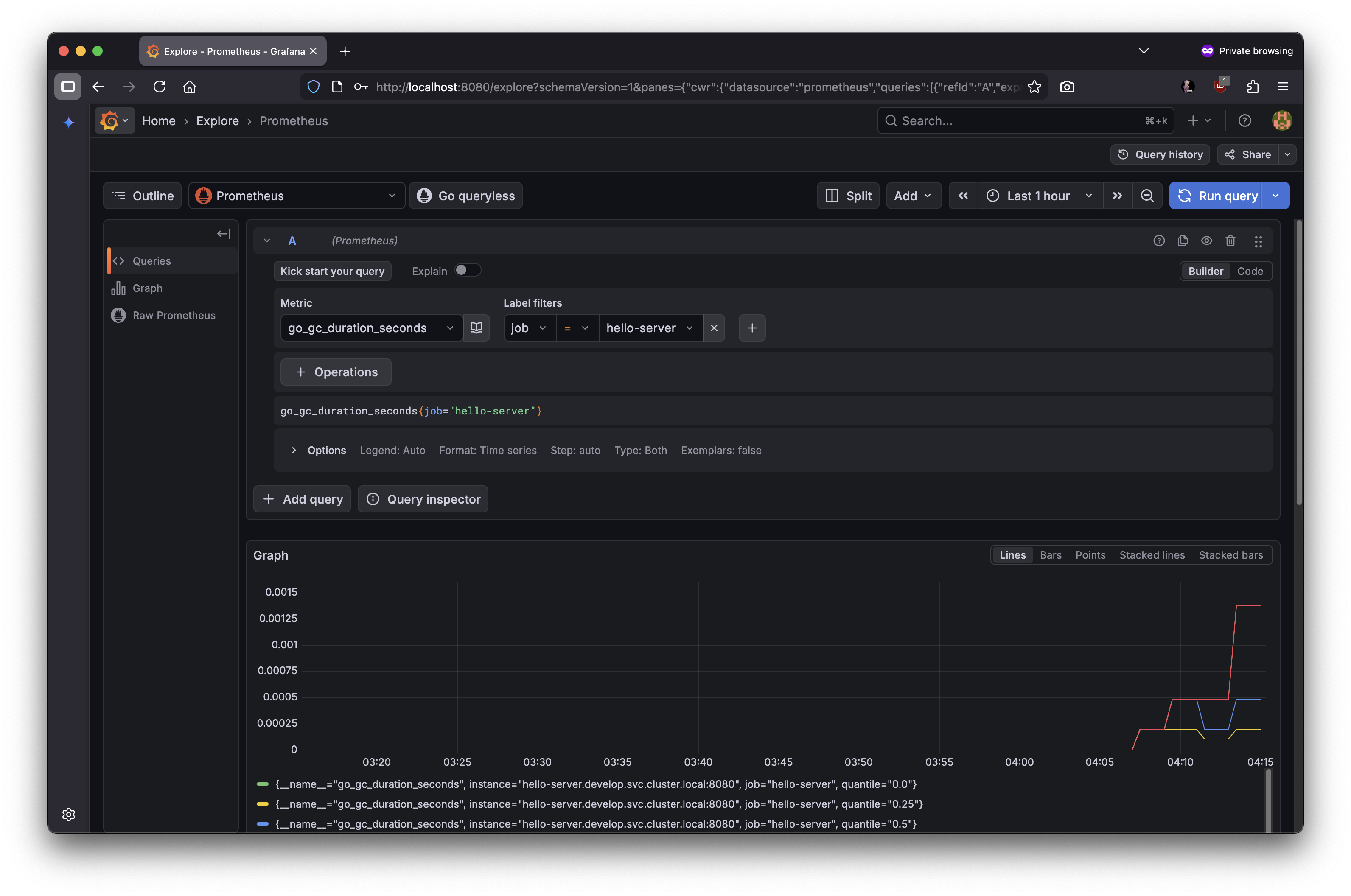Expand the query Options section
This screenshot has height=896, width=1351.
tap(294, 450)
